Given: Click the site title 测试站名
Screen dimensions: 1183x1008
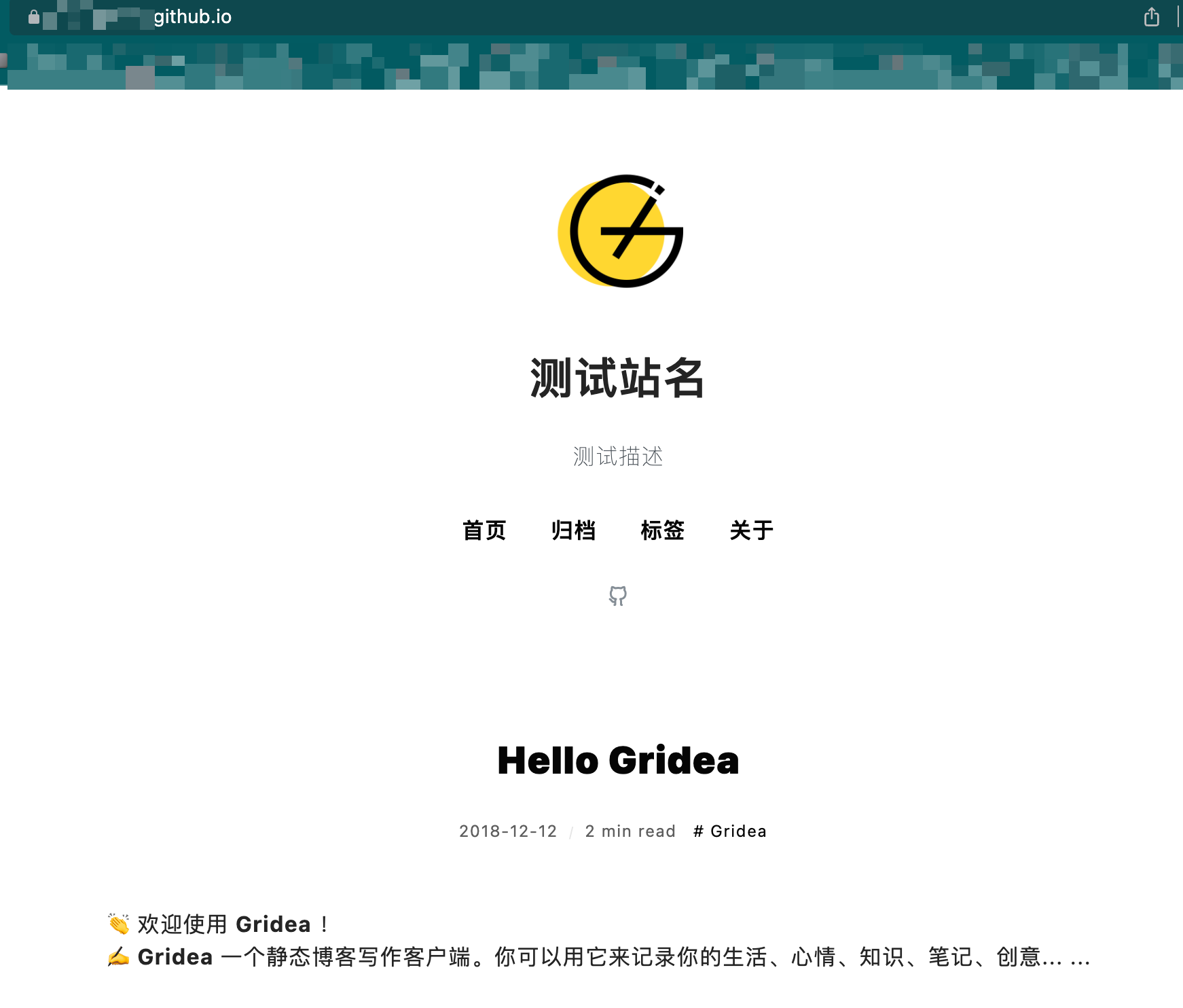Looking at the screenshot, I should pos(617,378).
